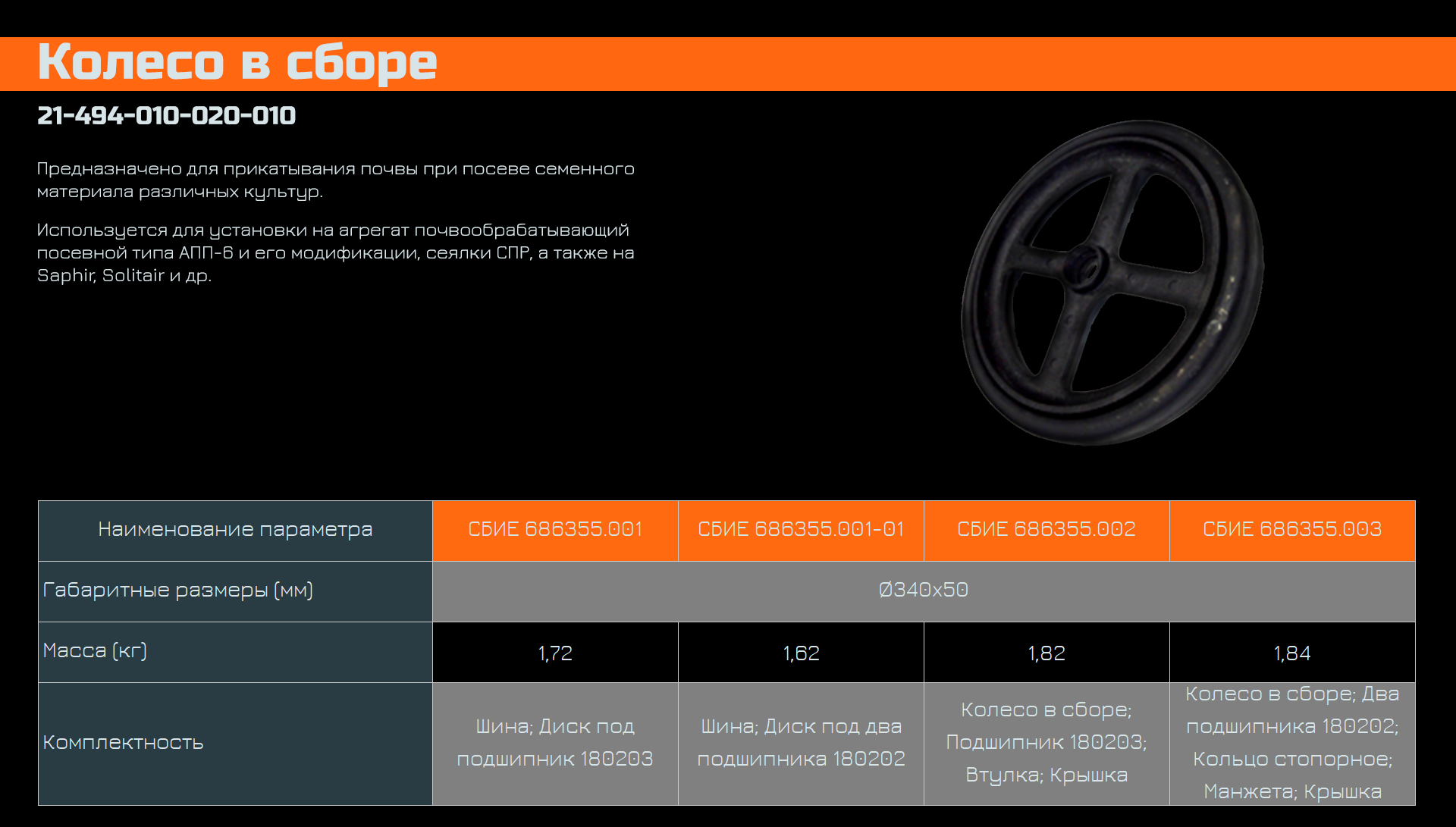Select column header СБИЕ 686355.001-01

click(x=801, y=529)
